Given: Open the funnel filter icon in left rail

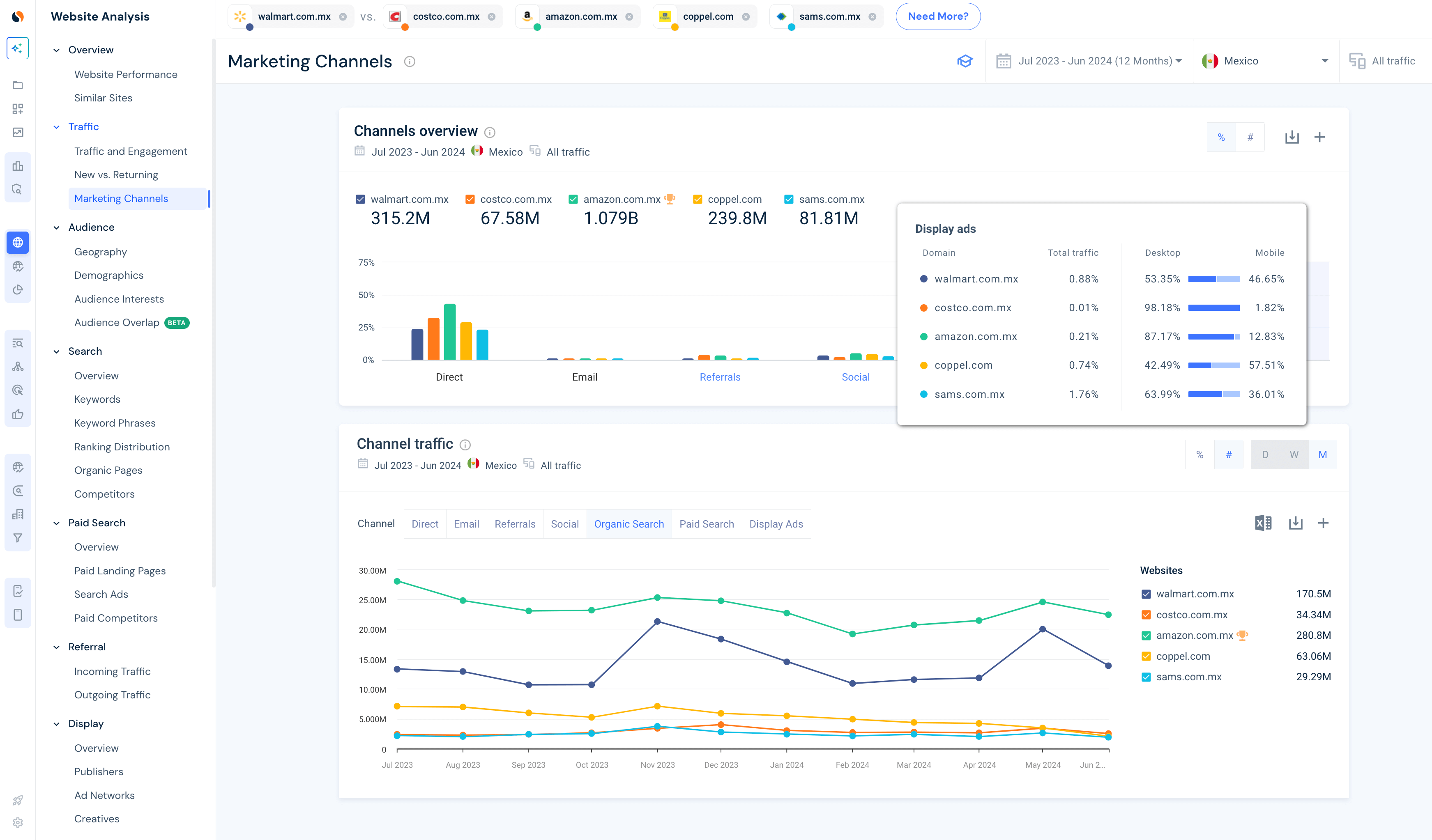Looking at the screenshot, I should [x=18, y=538].
